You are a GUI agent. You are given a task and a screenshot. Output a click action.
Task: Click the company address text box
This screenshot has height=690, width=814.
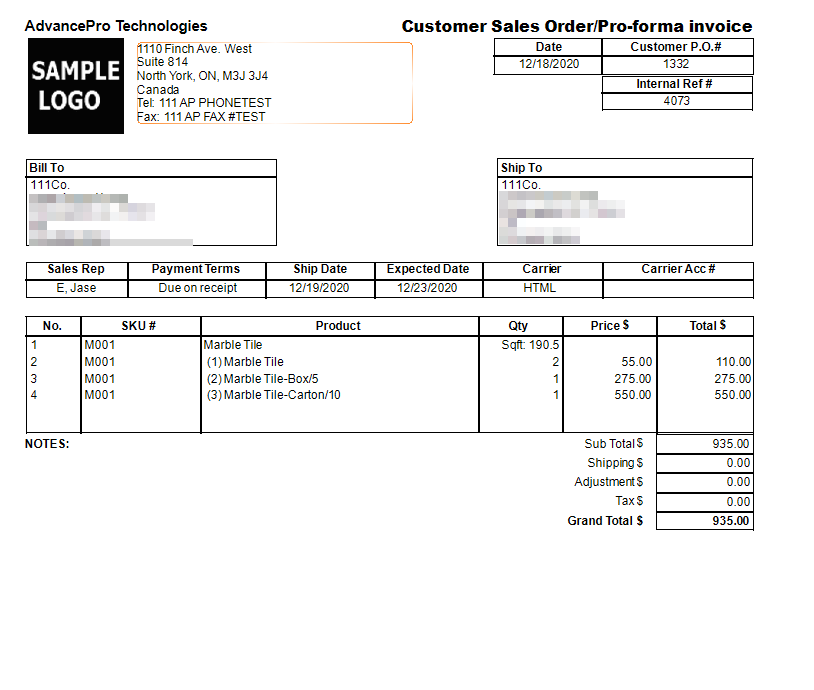point(274,83)
